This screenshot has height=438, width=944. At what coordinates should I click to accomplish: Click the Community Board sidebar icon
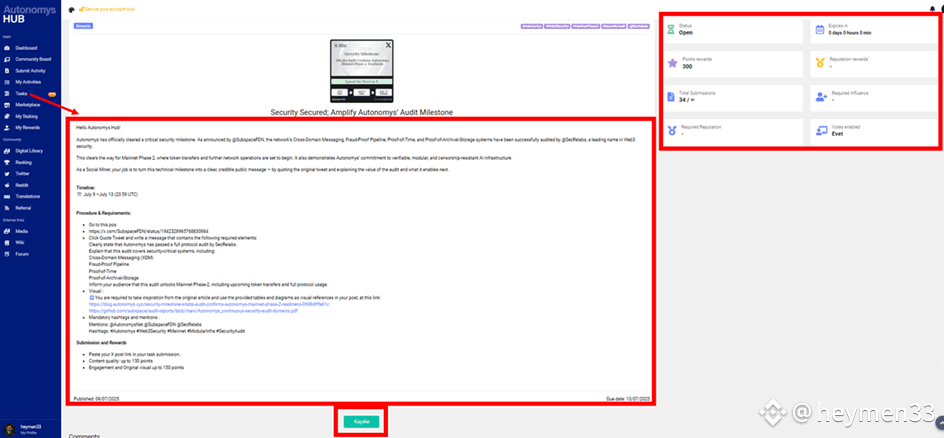click(x=7, y=60)
